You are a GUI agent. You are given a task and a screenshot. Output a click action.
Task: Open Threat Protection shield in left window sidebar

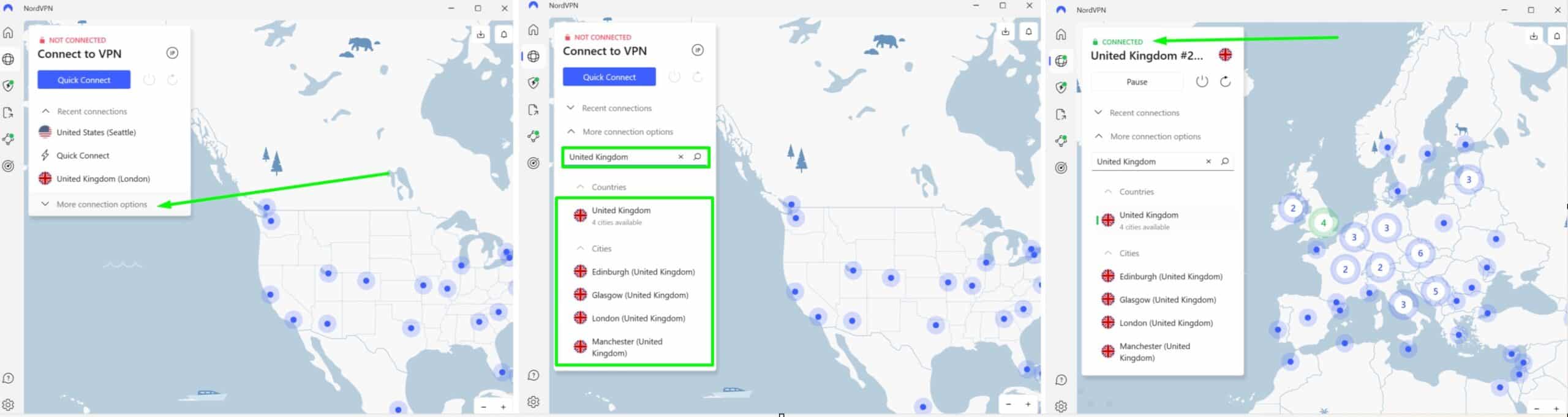pos(9,86)
